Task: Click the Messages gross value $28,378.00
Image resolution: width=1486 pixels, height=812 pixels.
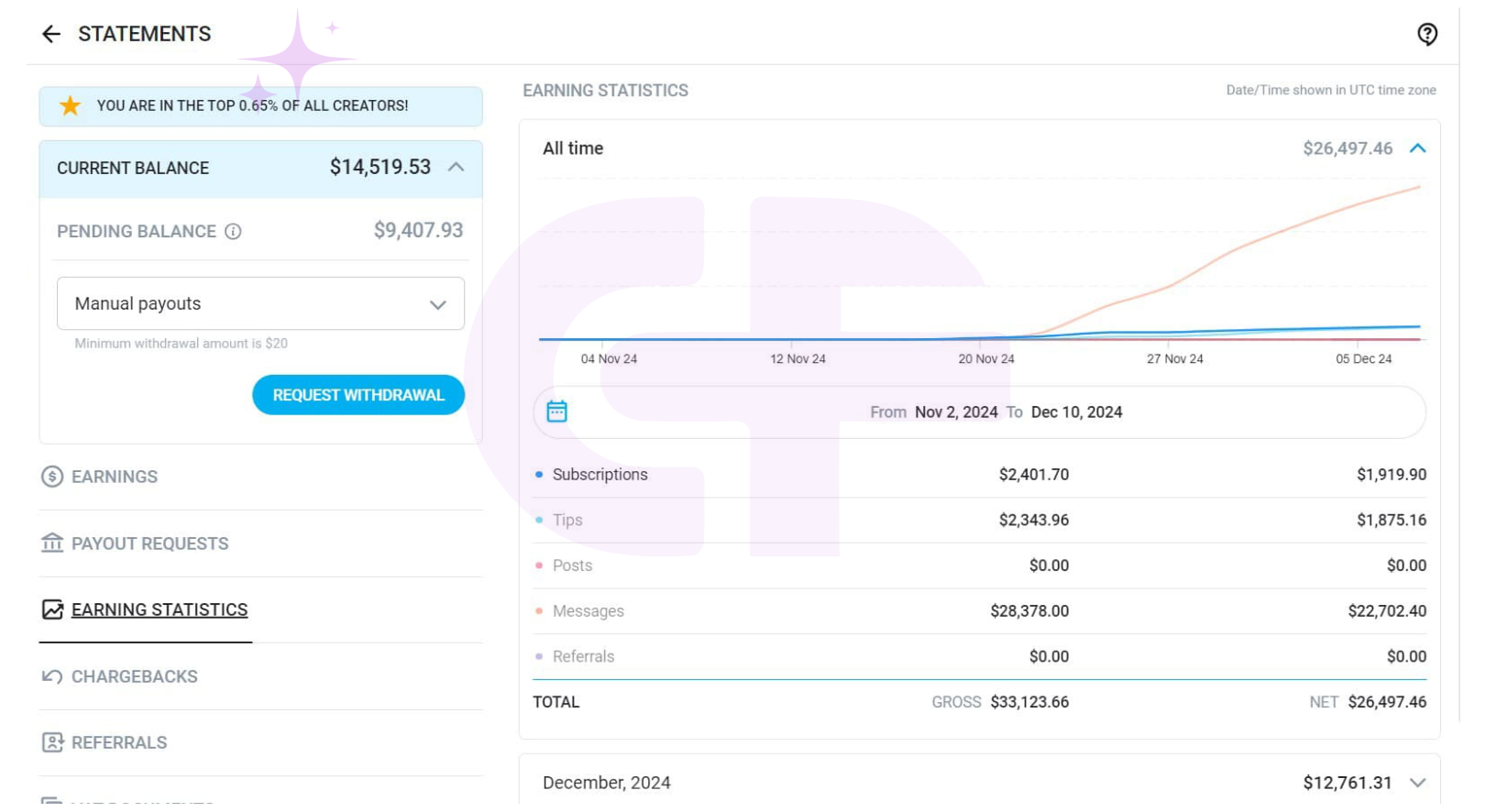Action: (x=1029, y=611)
